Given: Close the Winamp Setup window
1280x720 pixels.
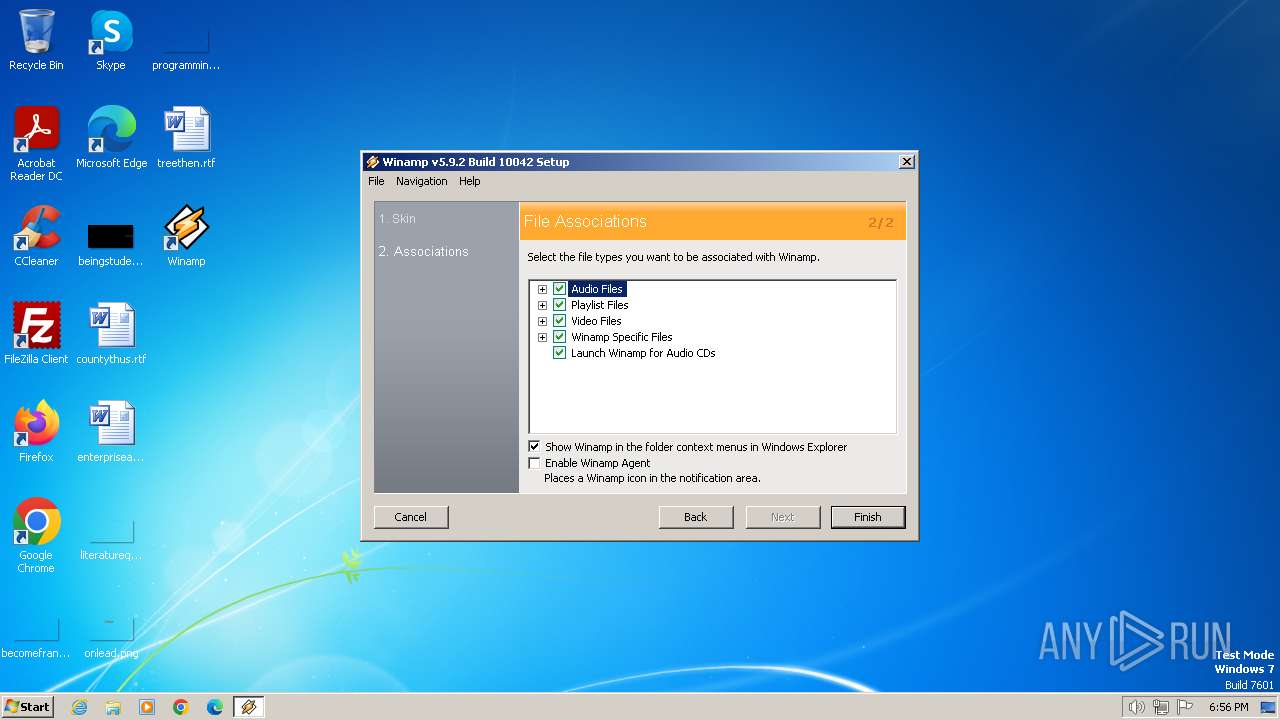Looking at the screenshot, I should pyautogui.click(x=906, y=161).
